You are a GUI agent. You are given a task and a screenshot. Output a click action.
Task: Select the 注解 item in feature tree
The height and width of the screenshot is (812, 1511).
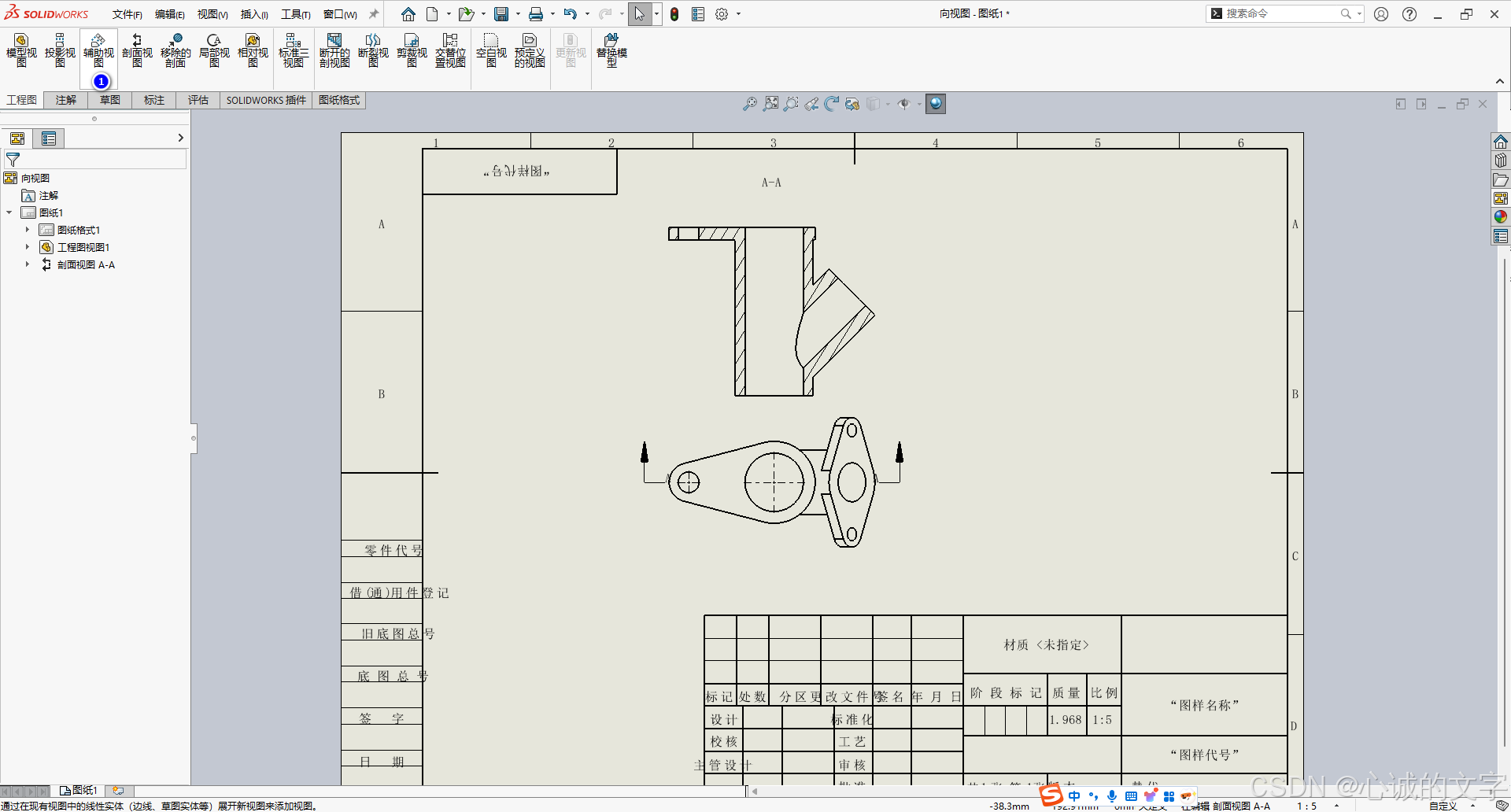coord(40,195)
